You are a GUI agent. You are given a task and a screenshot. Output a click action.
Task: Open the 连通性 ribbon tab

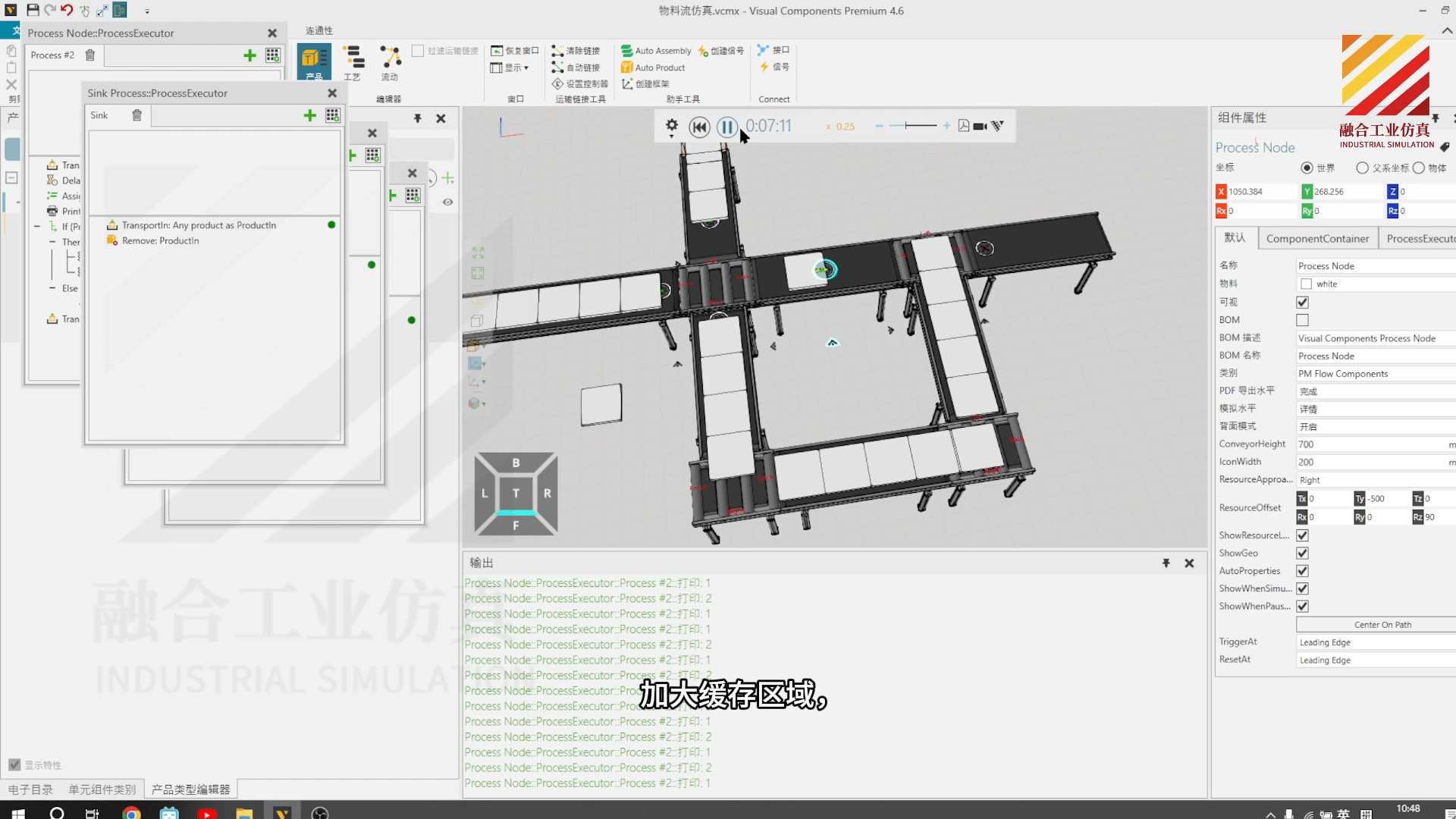(x=319, y=30)
